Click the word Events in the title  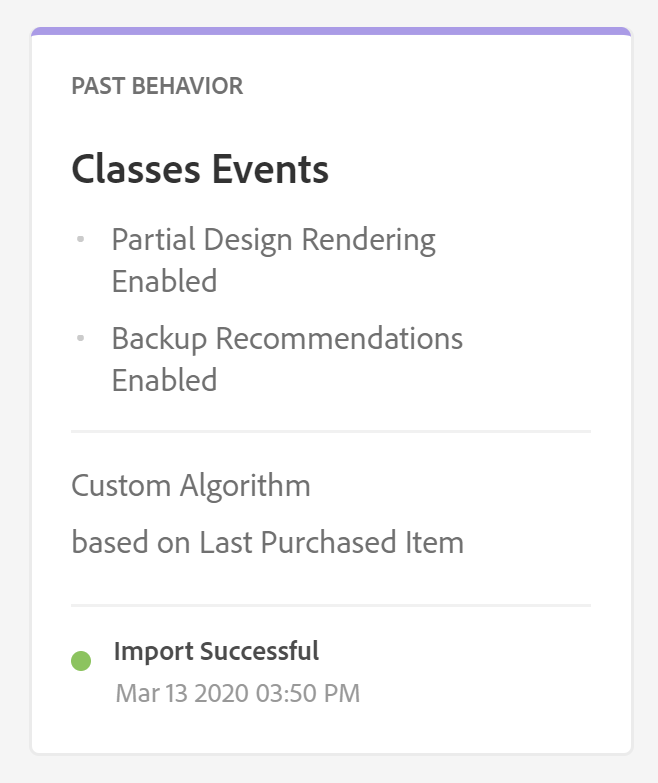[x=265, y=170]
